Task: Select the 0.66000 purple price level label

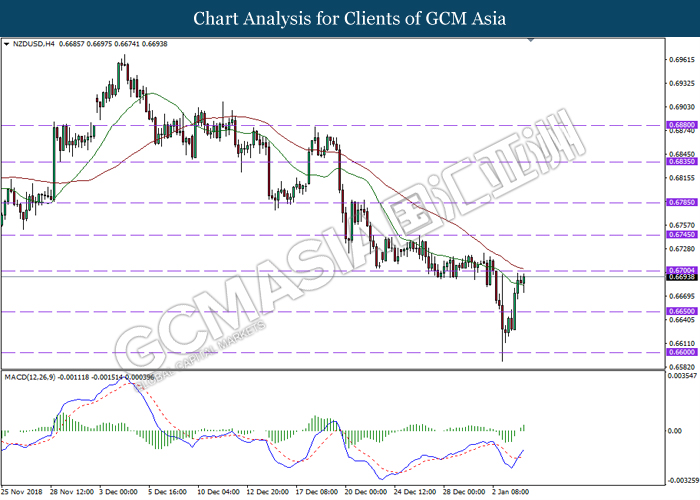Action: click(x=682, y=352)
